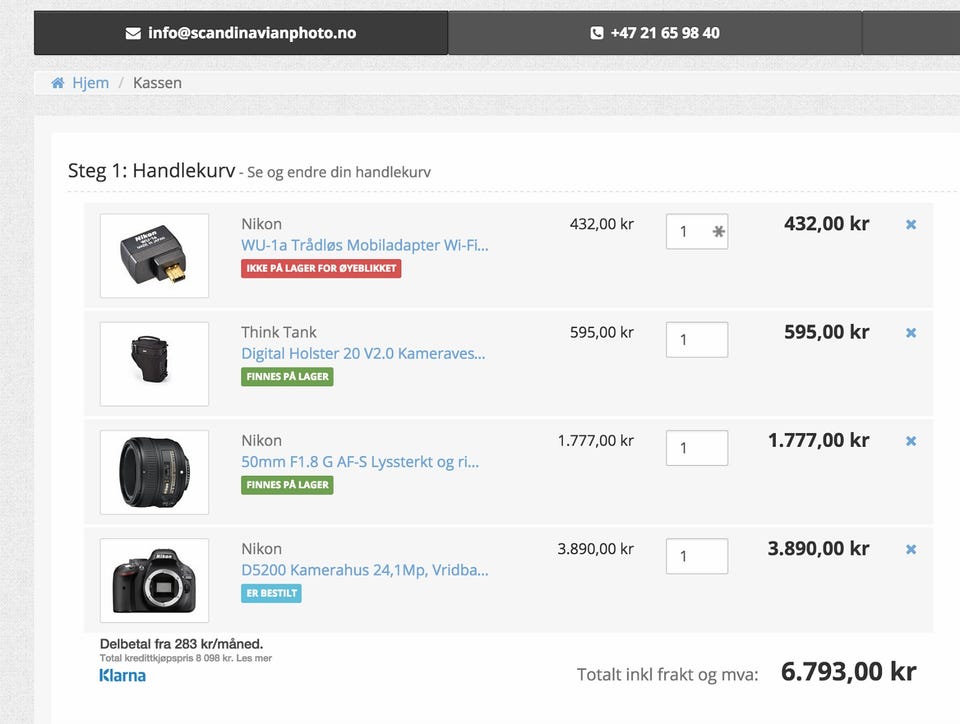Click the phone icon in header
960x724 pixels.
tap(597, 33)
